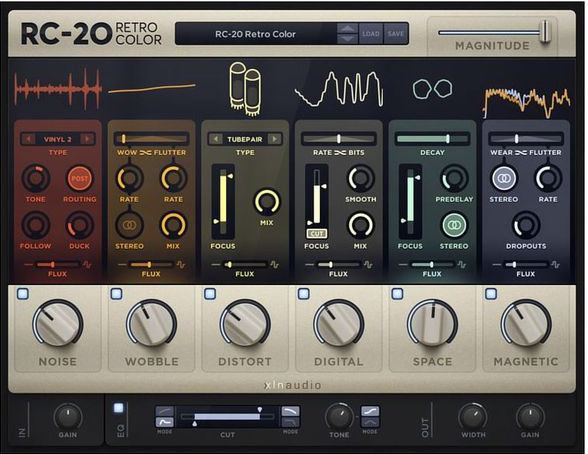Click the large DISTORT amount knob

245,323
